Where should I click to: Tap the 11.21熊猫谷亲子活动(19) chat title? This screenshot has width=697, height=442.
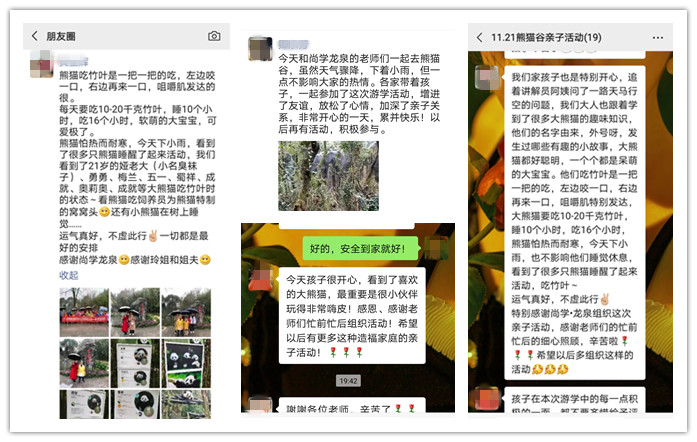click(545, 37)
